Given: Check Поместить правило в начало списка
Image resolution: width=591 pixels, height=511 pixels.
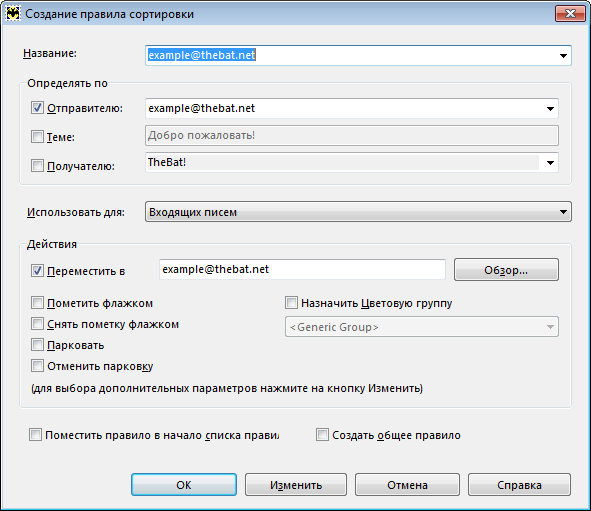Looking at the screenshot, I should click(x=35, y=435).
